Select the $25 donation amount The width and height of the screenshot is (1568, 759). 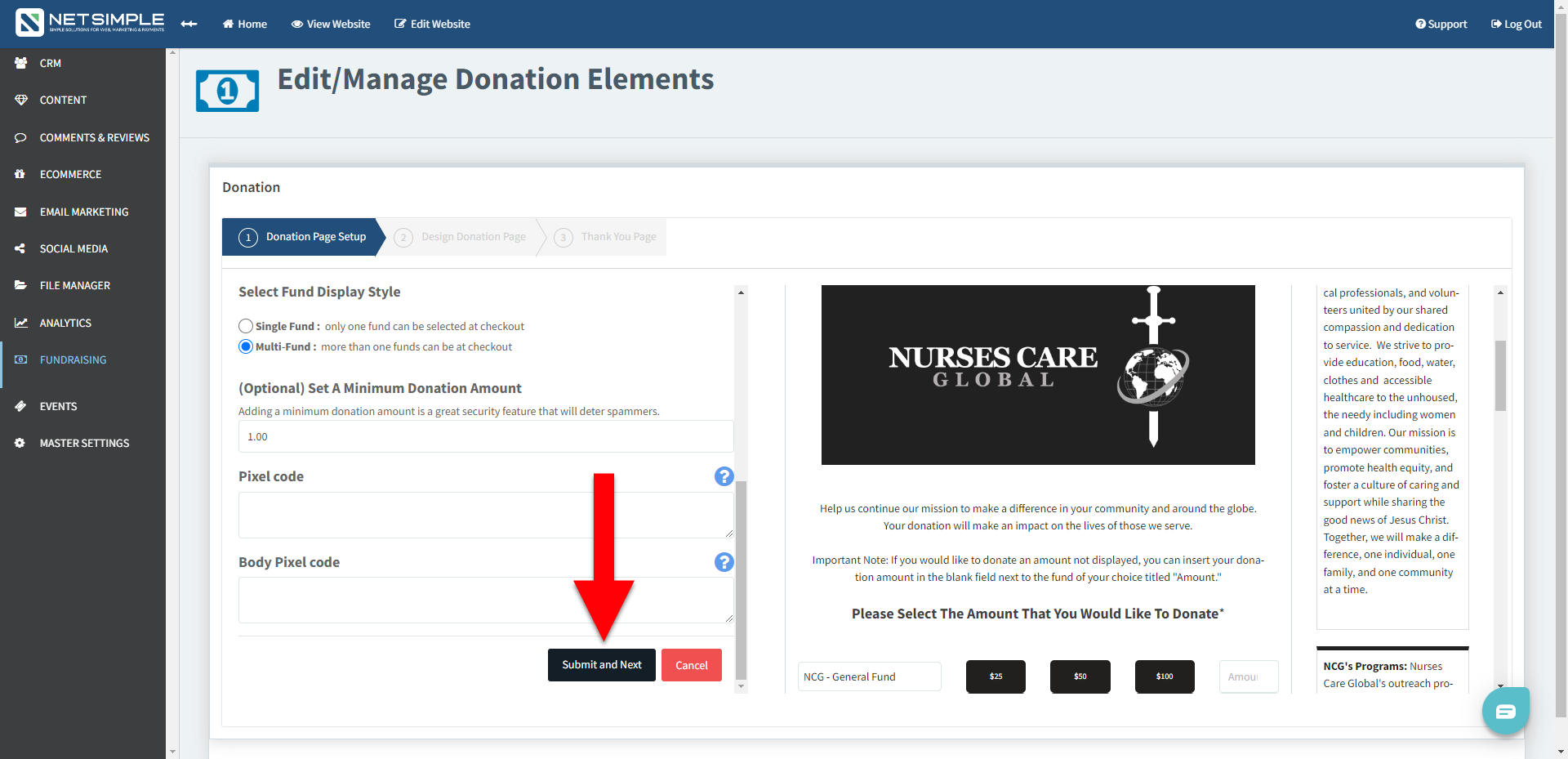coord(996,676)
